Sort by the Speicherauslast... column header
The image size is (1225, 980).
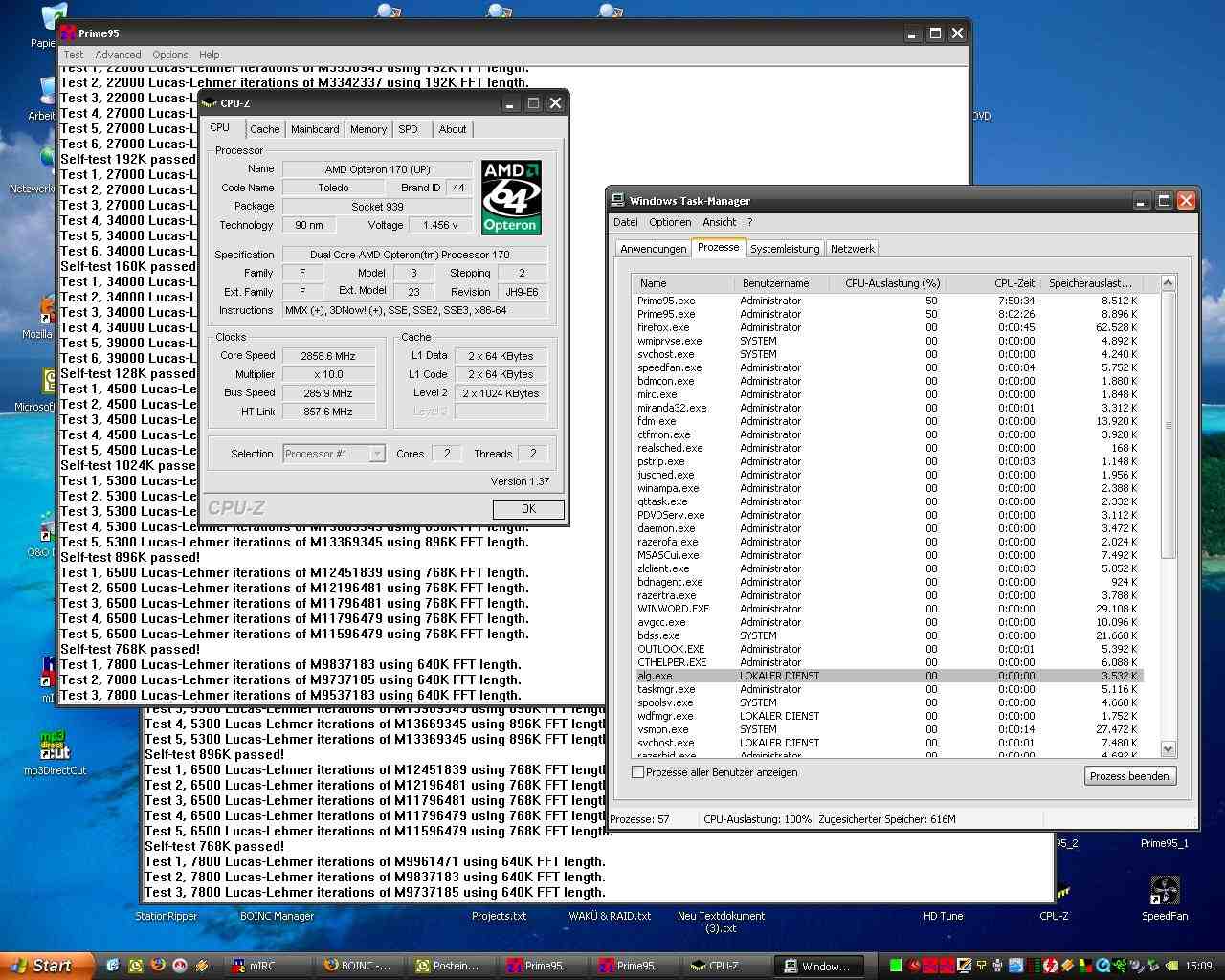[x=1091, y=283]
